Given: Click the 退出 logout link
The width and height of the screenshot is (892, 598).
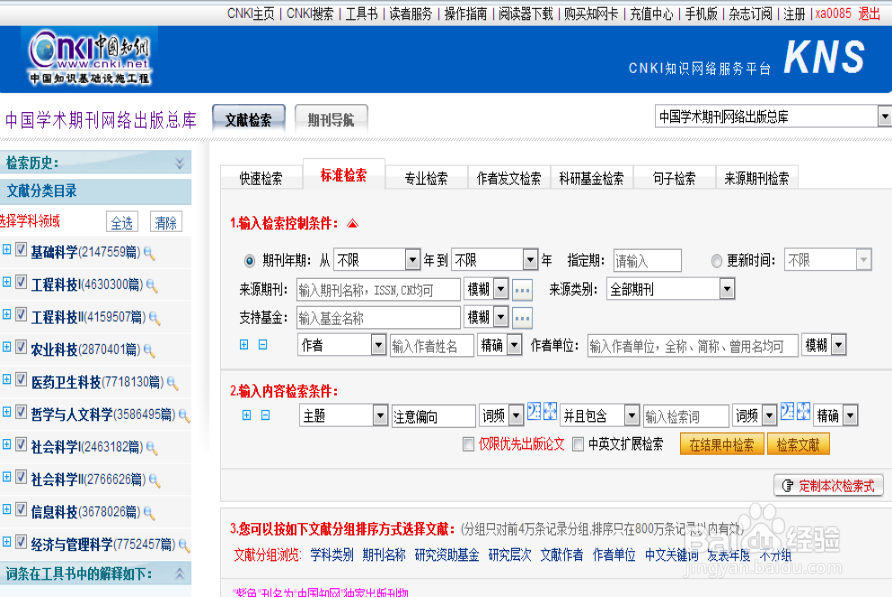Looking at the screenshot, I should [869, 14].
